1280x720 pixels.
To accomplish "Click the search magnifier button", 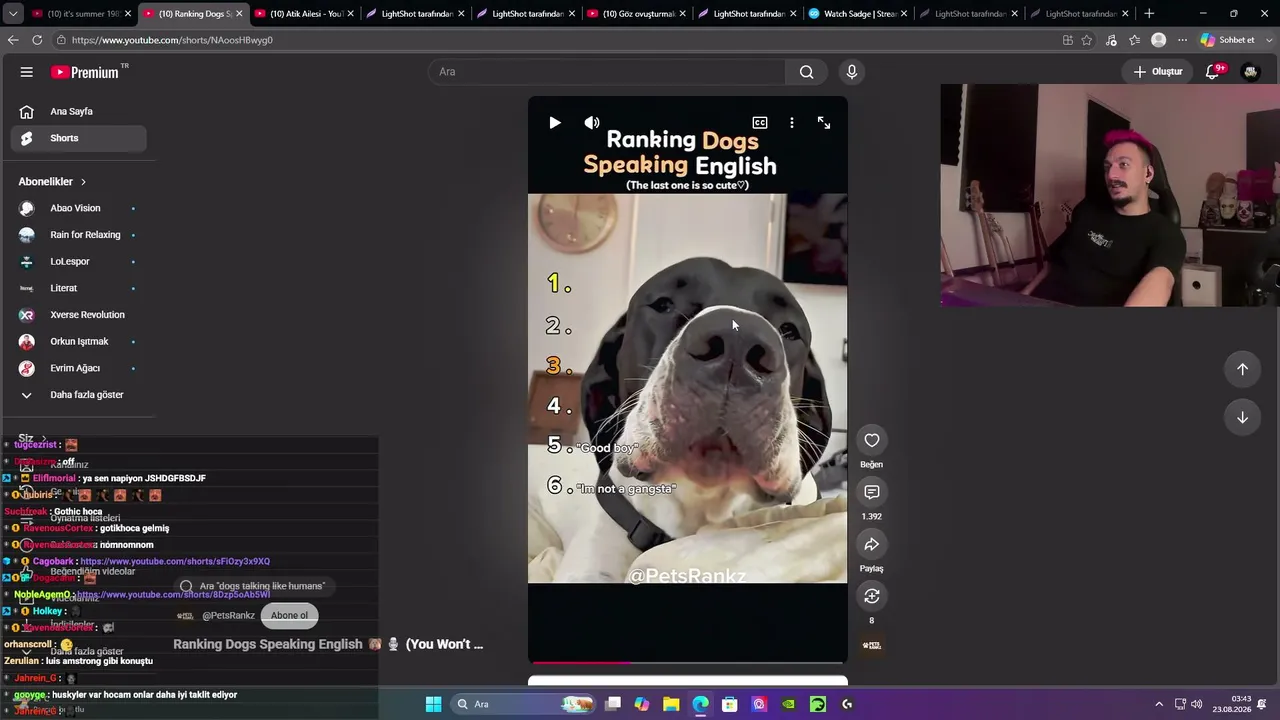I will click(806, 72).
